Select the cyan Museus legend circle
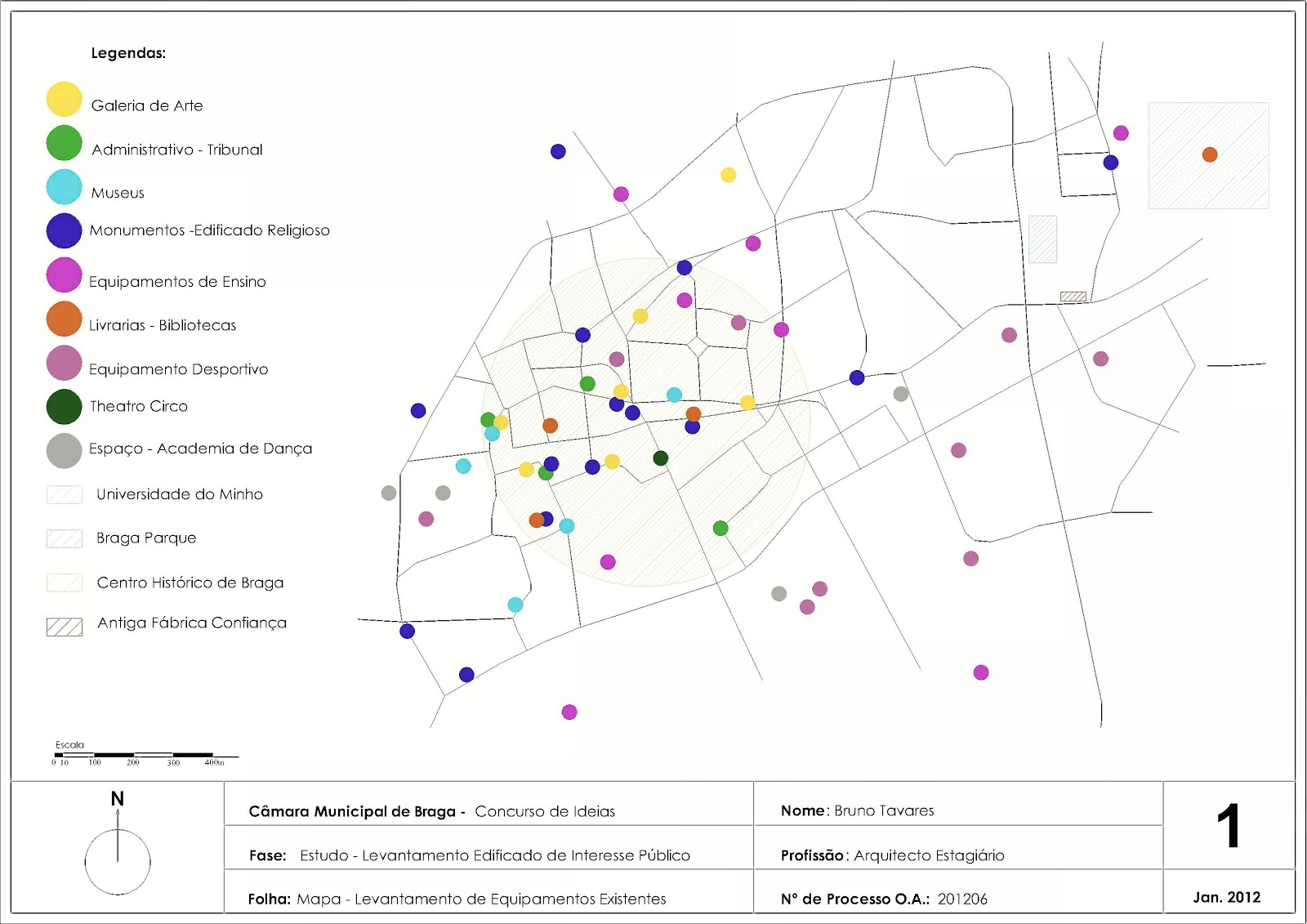Screen dimensions: 1307x924 [x=64, y=187]
